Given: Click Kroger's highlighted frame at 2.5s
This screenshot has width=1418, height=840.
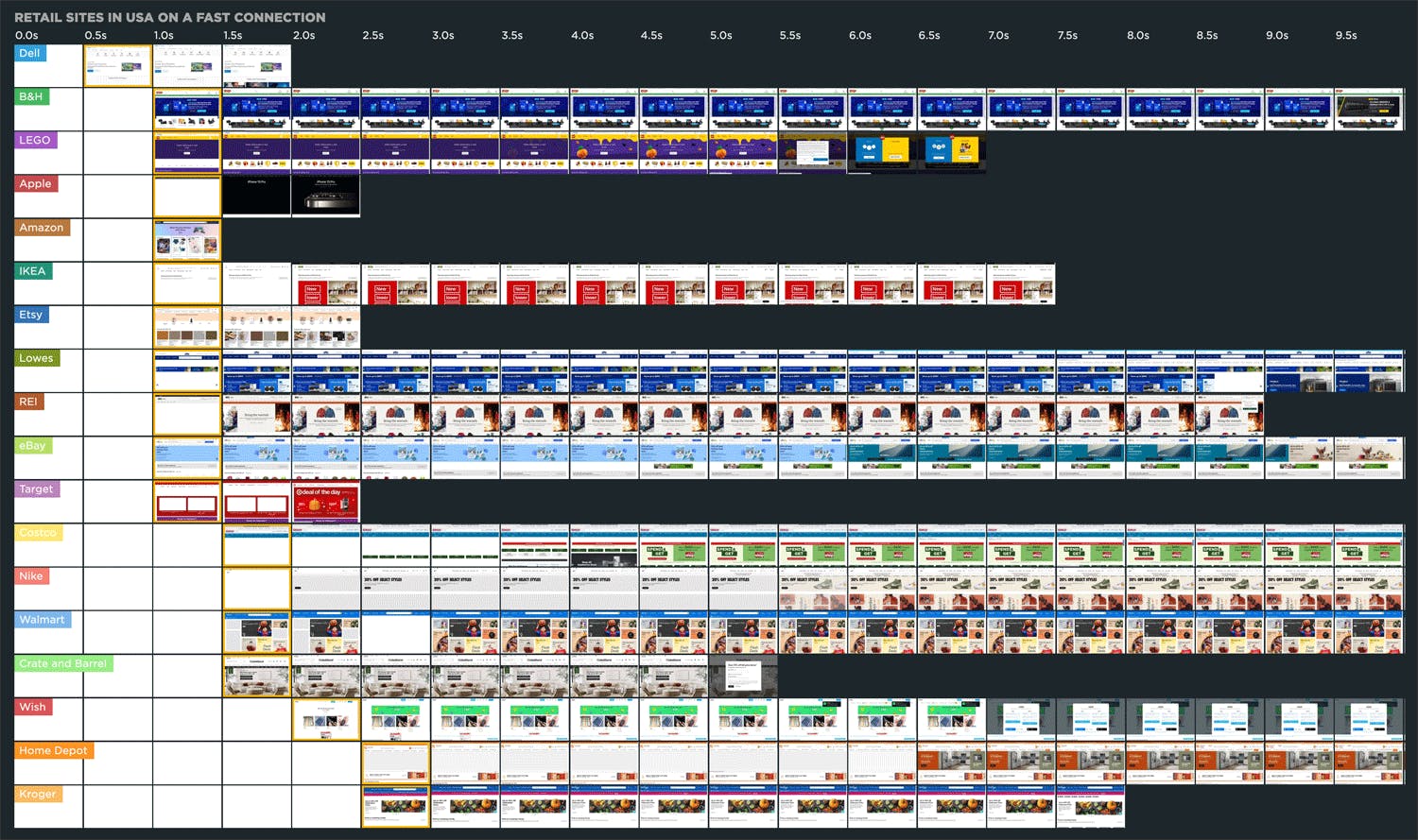Looking at the screenshot, I should point(395,807).
